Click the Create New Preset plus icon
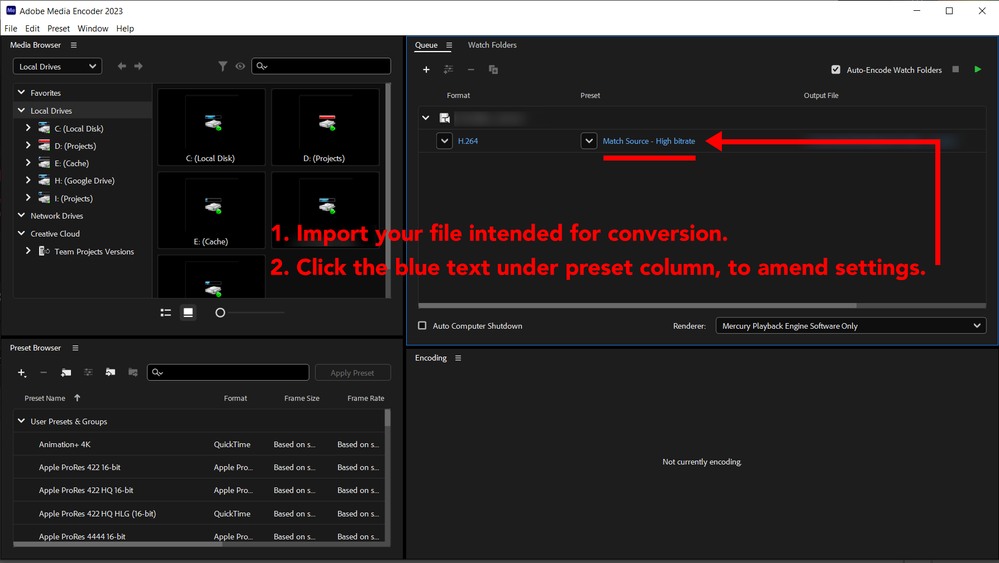This screenshot has width=999, height=563. coord(22,373)
